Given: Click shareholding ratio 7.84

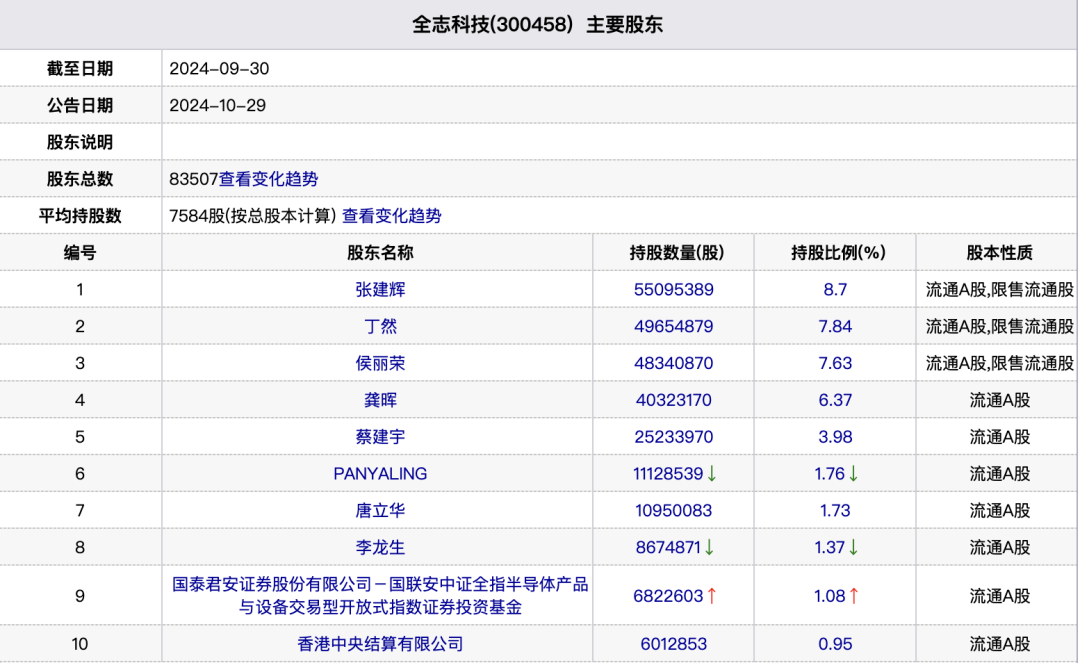Looking at the screenshot, I should [835, 326].
